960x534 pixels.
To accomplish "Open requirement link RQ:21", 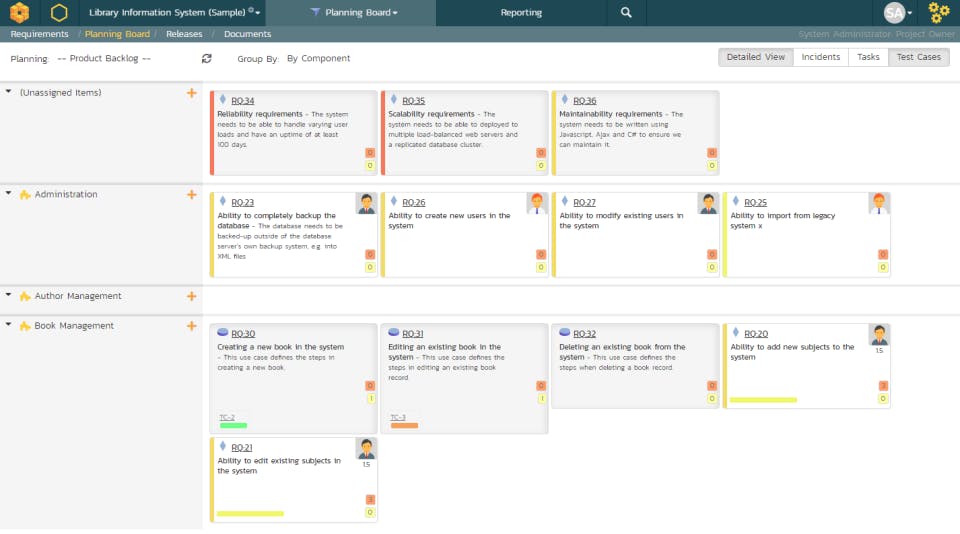I will (x=242, y=448).
